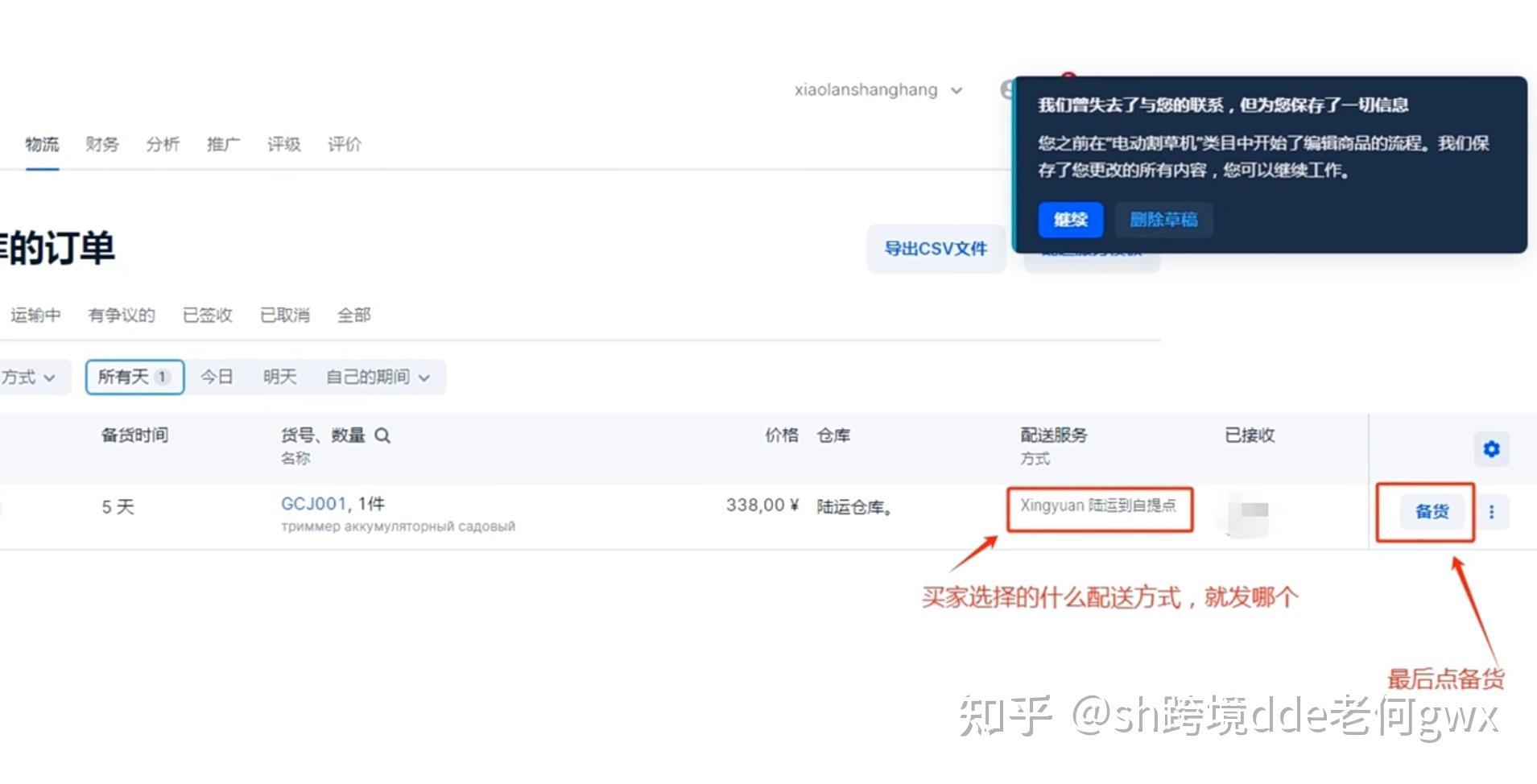This screenshot has height=784, width=1537.
Task: Click the 导出CSV文件 button
Action: point(936,249)
